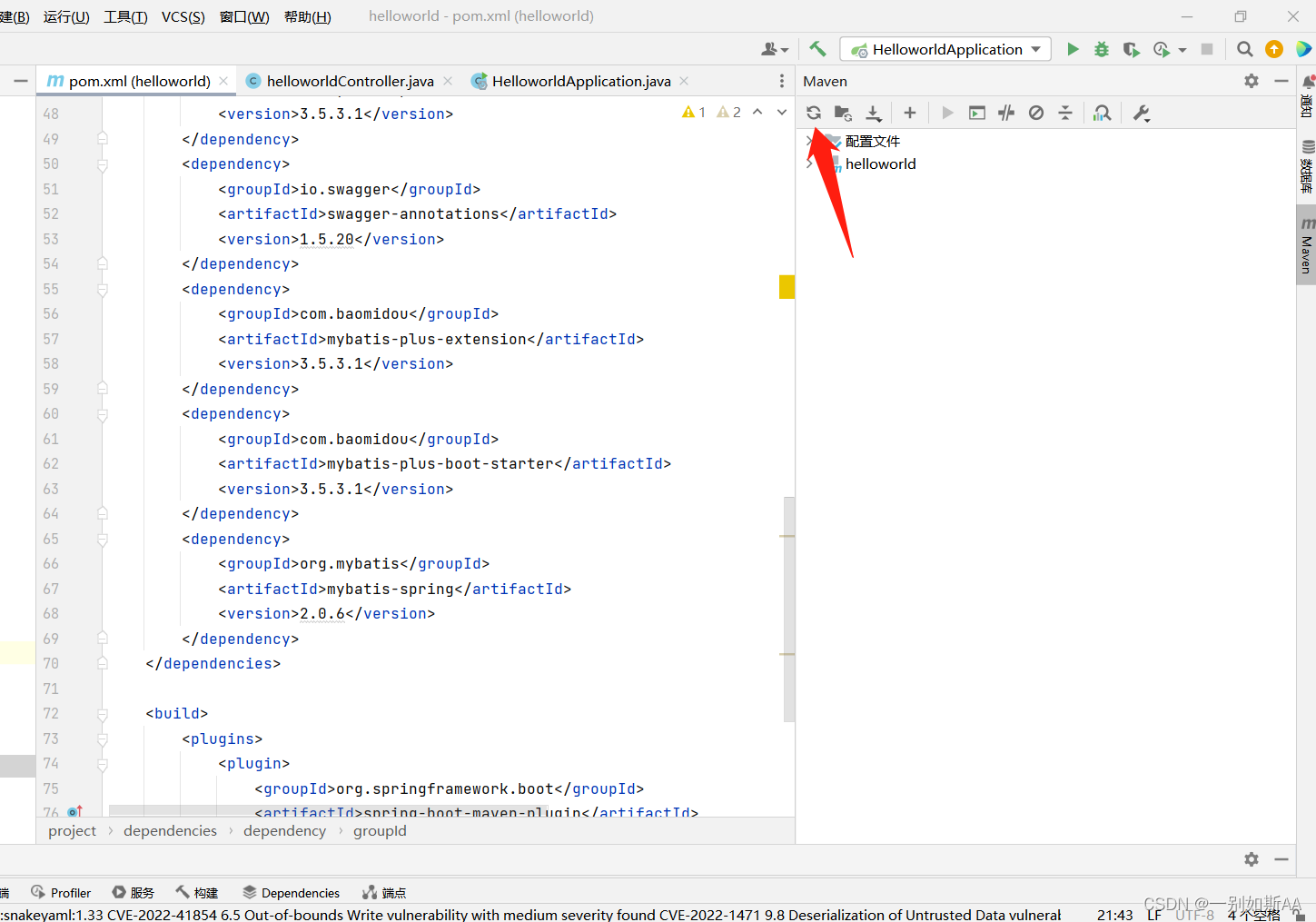
Task: Open the 窗口(W) menu
Action: click(244, 16)
